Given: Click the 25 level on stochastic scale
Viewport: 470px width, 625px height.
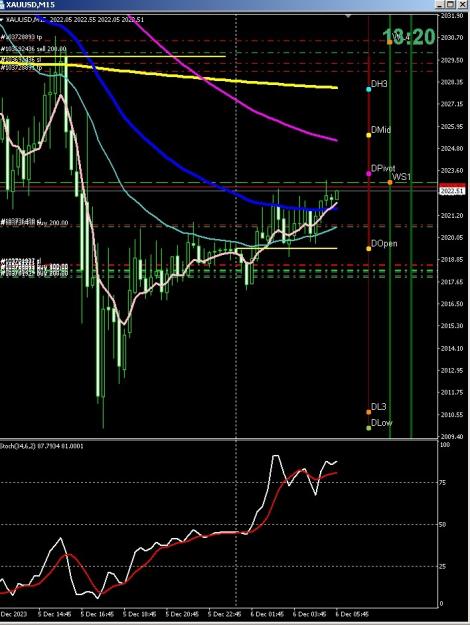Looking at the screenshot, I should pyautogui.click(x=443, y=566).
